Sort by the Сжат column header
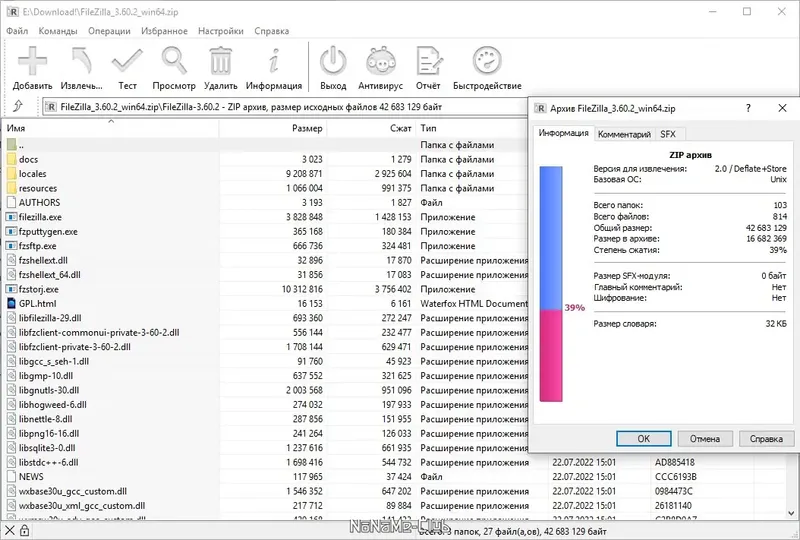Viewport: 800px width, 540px height. (371, 128)
